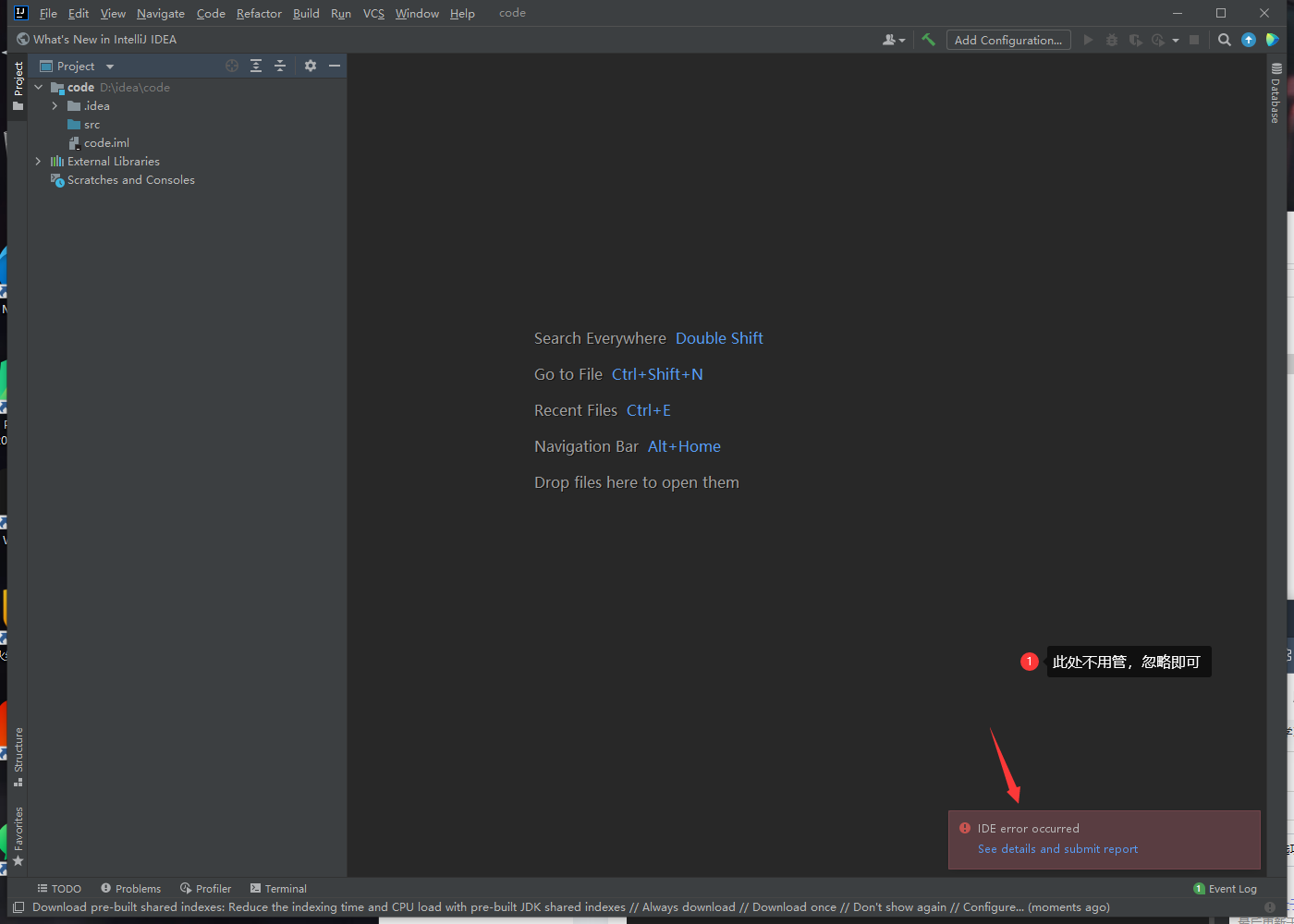1294x924 pixels.
Task: Open the Build menu
Action: tap(306, 13)
